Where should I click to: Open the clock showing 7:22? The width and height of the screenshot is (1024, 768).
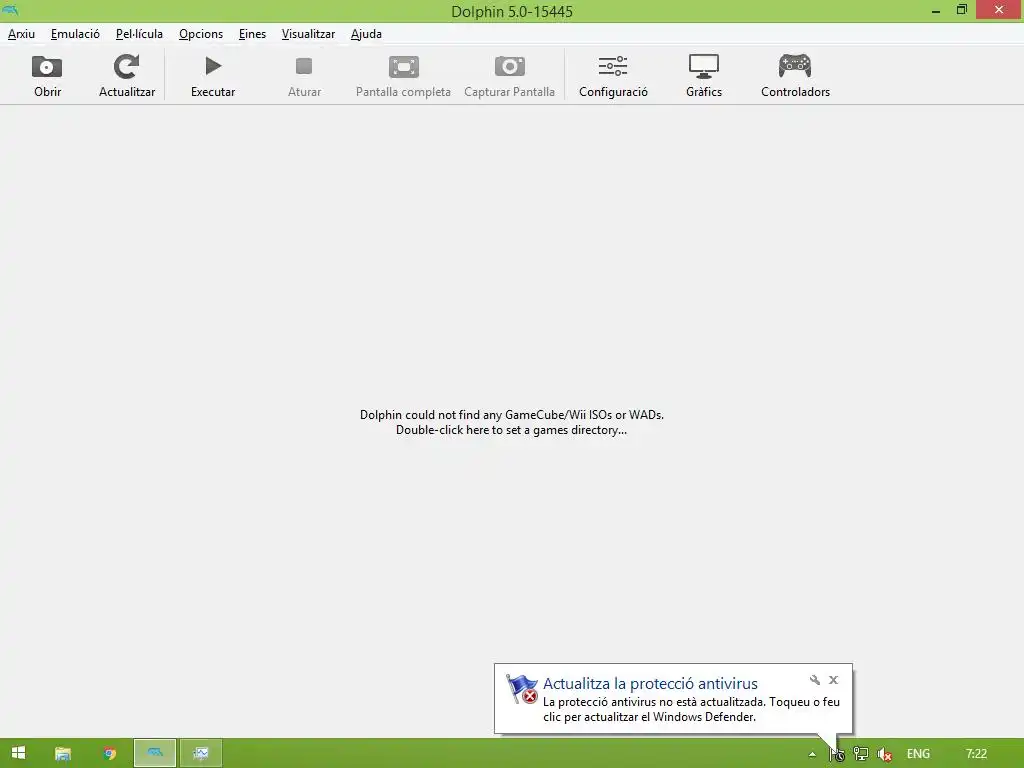[x=976, y=754]
